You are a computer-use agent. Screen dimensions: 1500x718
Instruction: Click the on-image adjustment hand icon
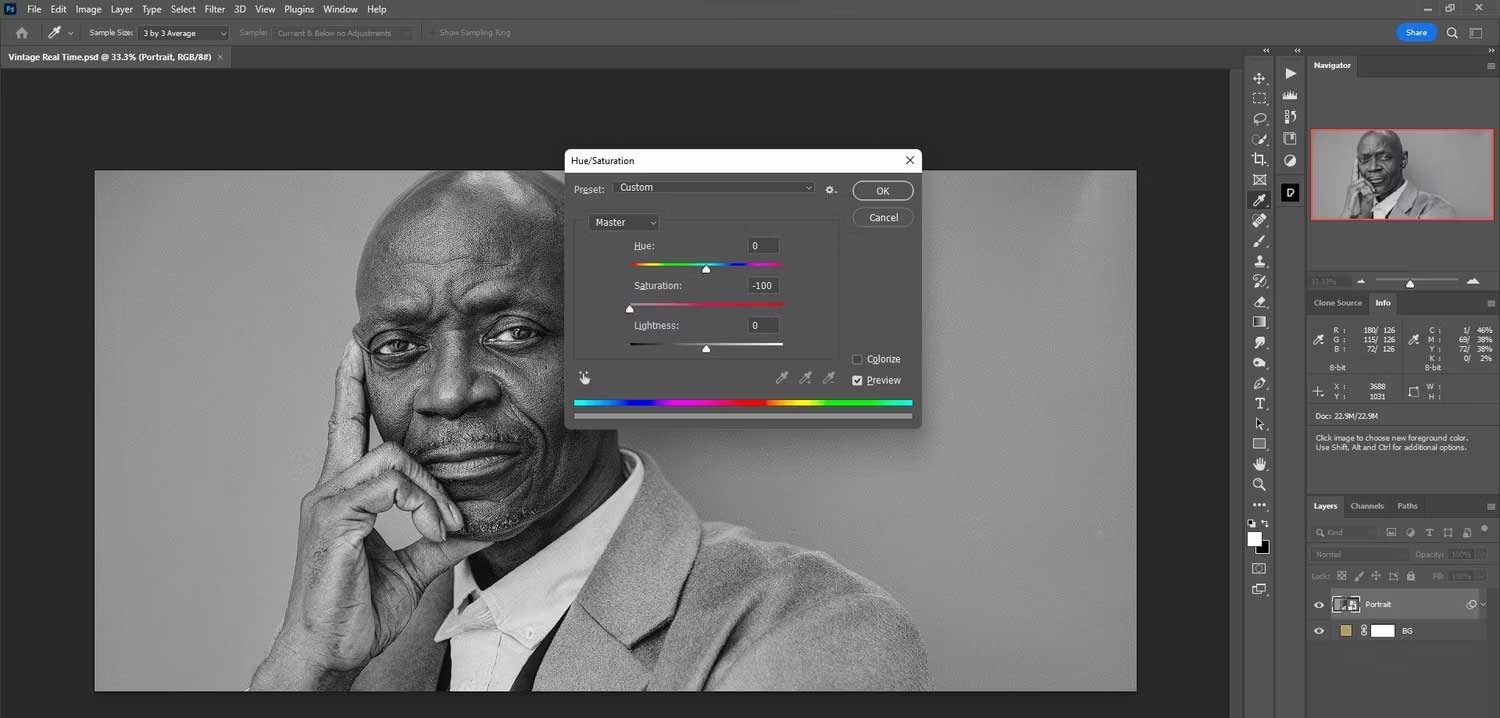584,378
